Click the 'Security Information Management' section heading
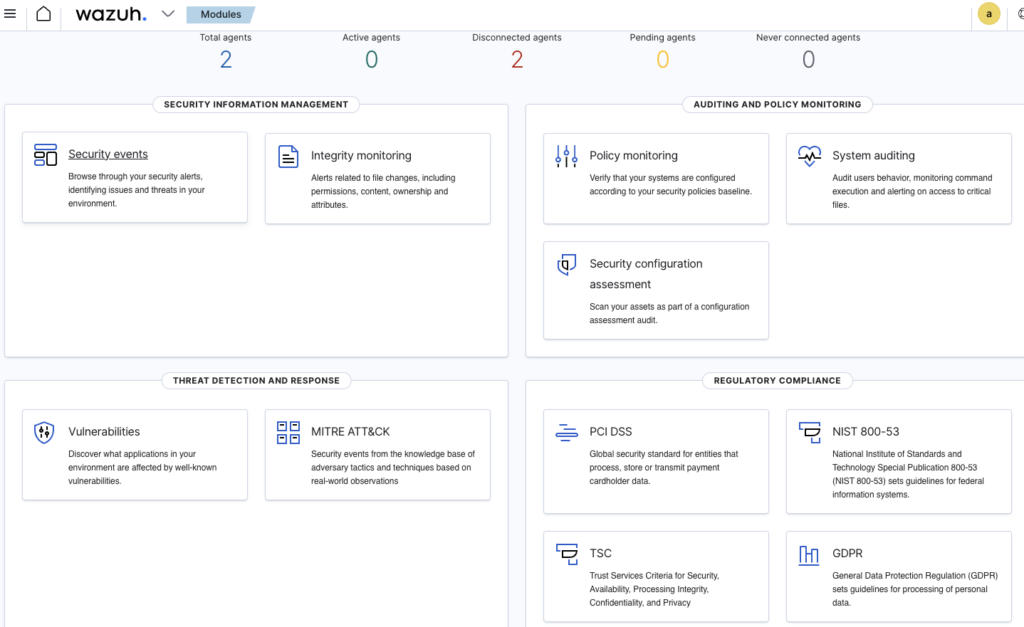 point(256,104)
